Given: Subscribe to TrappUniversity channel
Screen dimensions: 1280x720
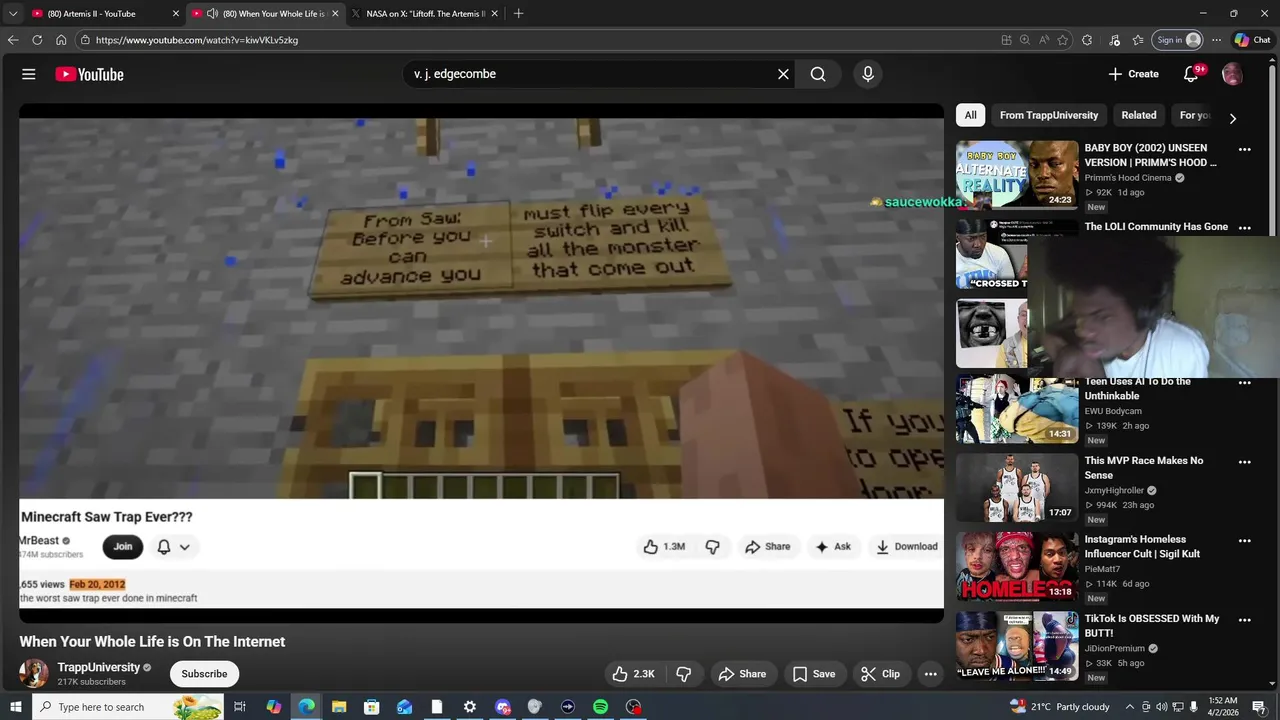Looking at the screenshot, I should (204, 674).
